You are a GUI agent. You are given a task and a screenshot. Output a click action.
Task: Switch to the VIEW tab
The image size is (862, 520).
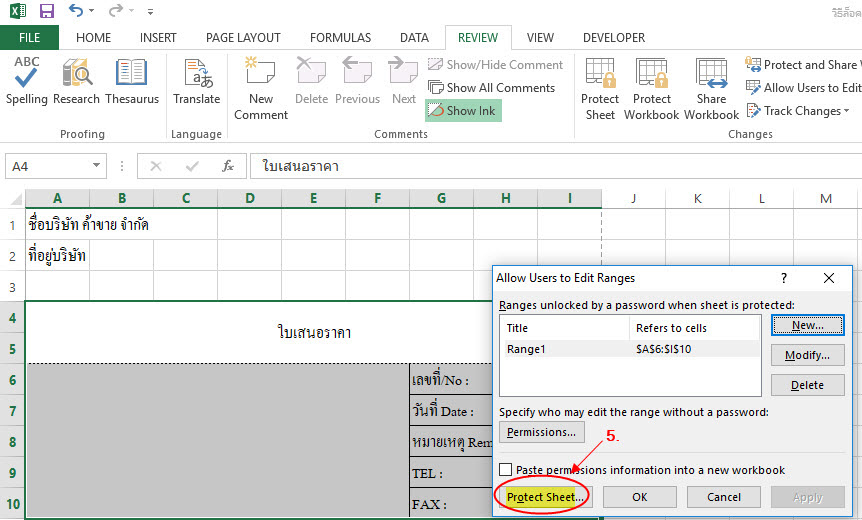pos(540,37)
